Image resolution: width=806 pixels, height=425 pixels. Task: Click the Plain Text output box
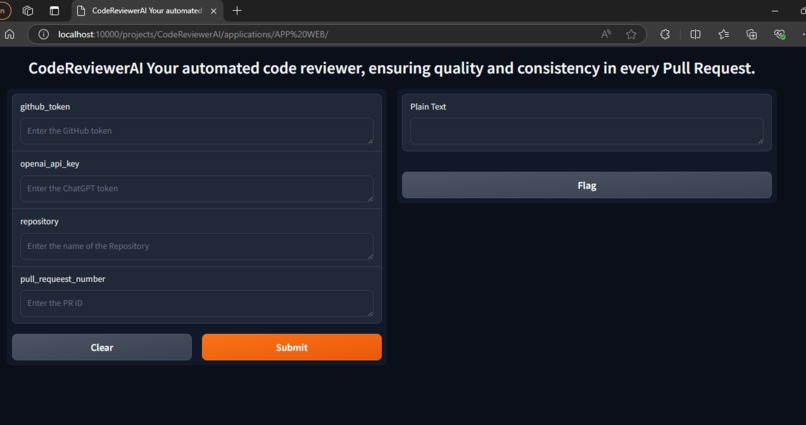click(587, 131)
